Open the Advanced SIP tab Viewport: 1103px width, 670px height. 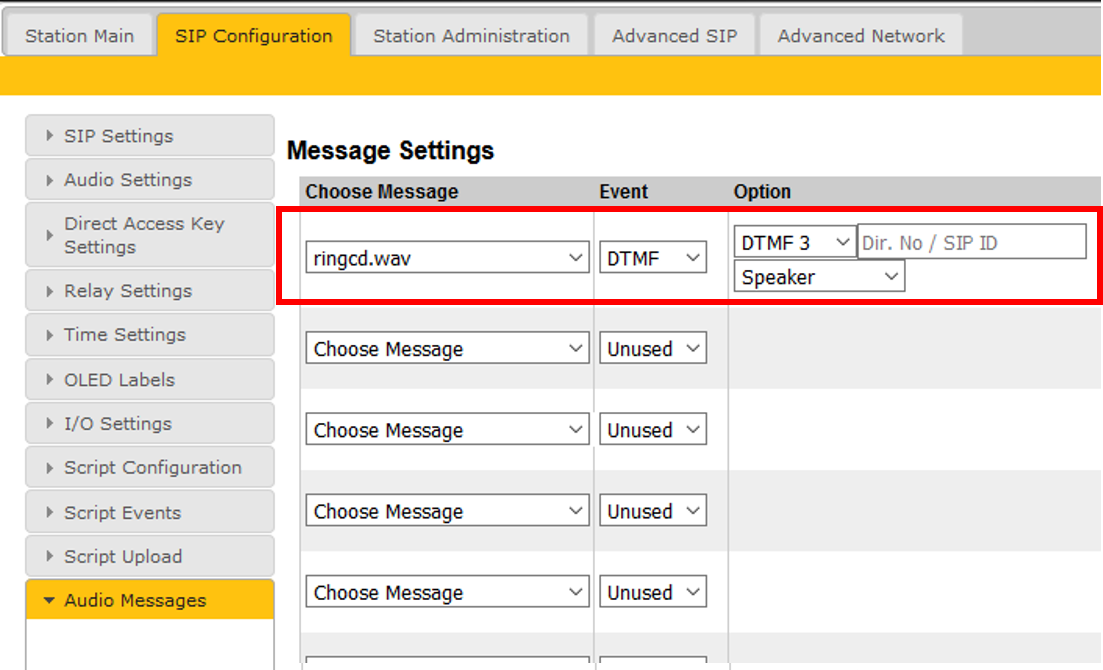click(x=674, y=36)
